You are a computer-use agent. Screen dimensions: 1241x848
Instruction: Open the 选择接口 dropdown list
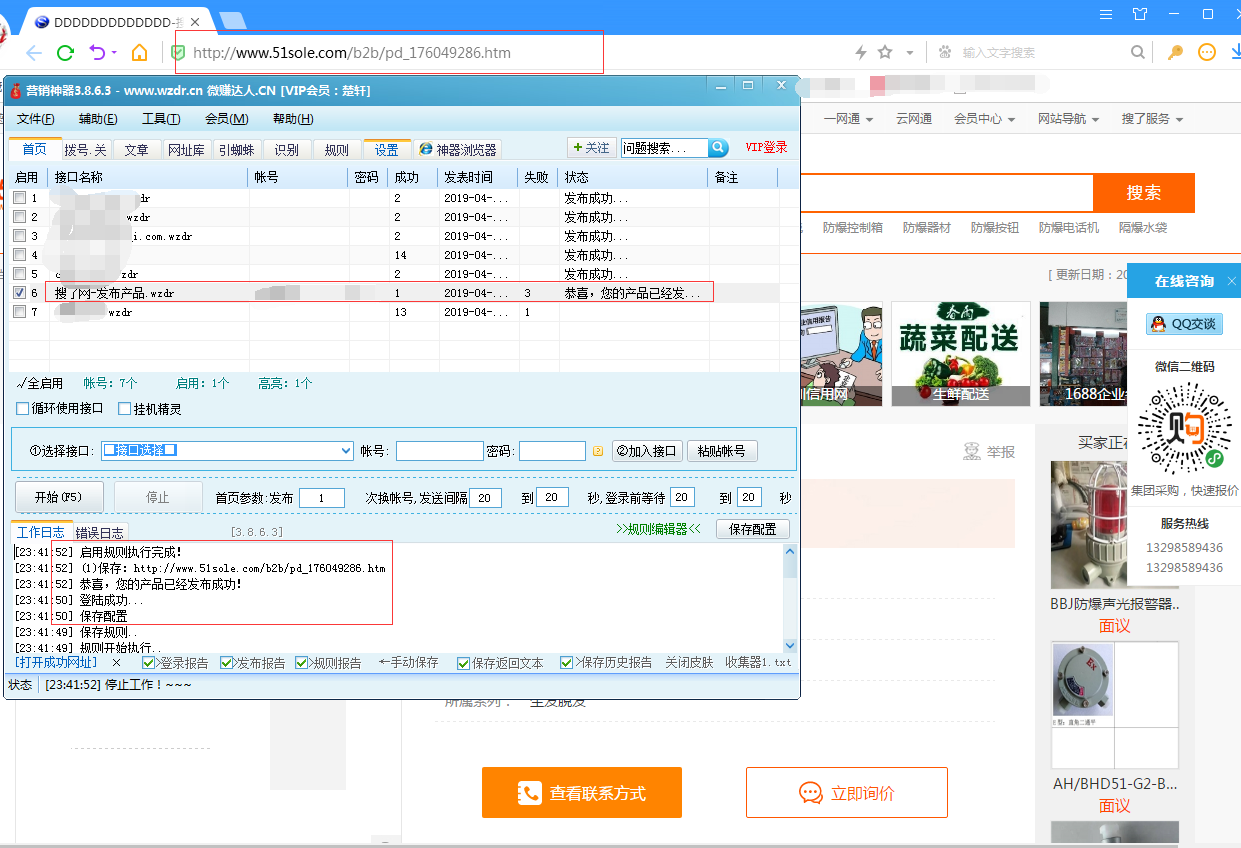point(344,450)
